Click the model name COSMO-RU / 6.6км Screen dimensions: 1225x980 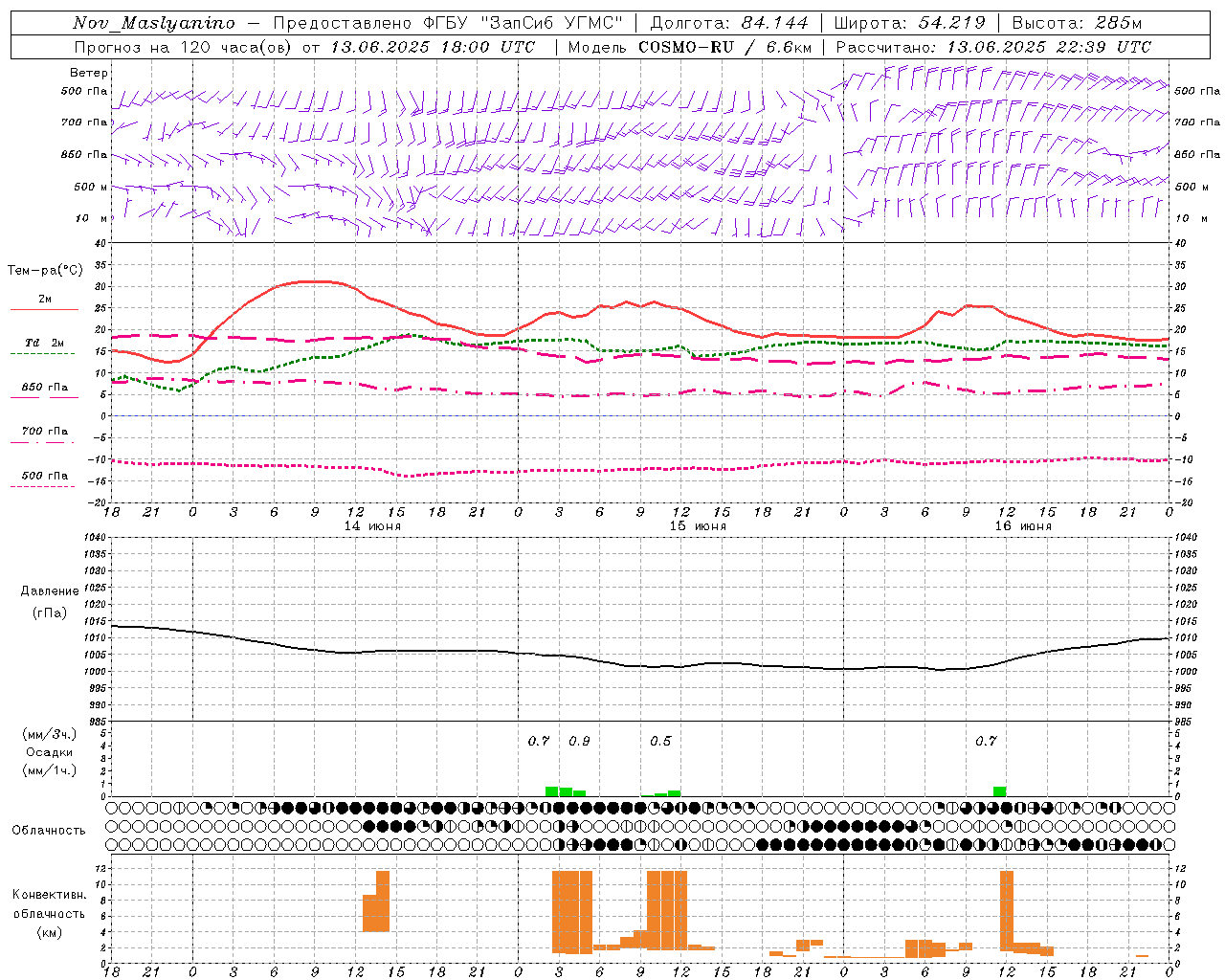tap(725, 47)
